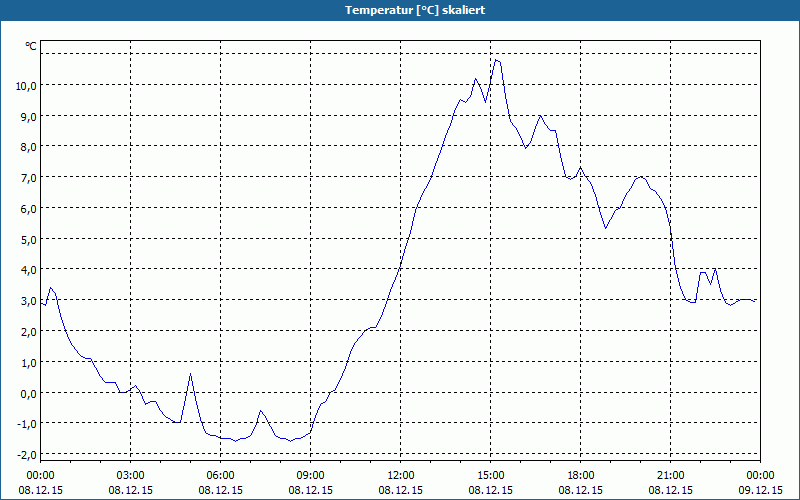Viewport: 800px width, 500px height.
Task: Click the 00:00 label above the first 08.12.15
Action: pos(40,476)
